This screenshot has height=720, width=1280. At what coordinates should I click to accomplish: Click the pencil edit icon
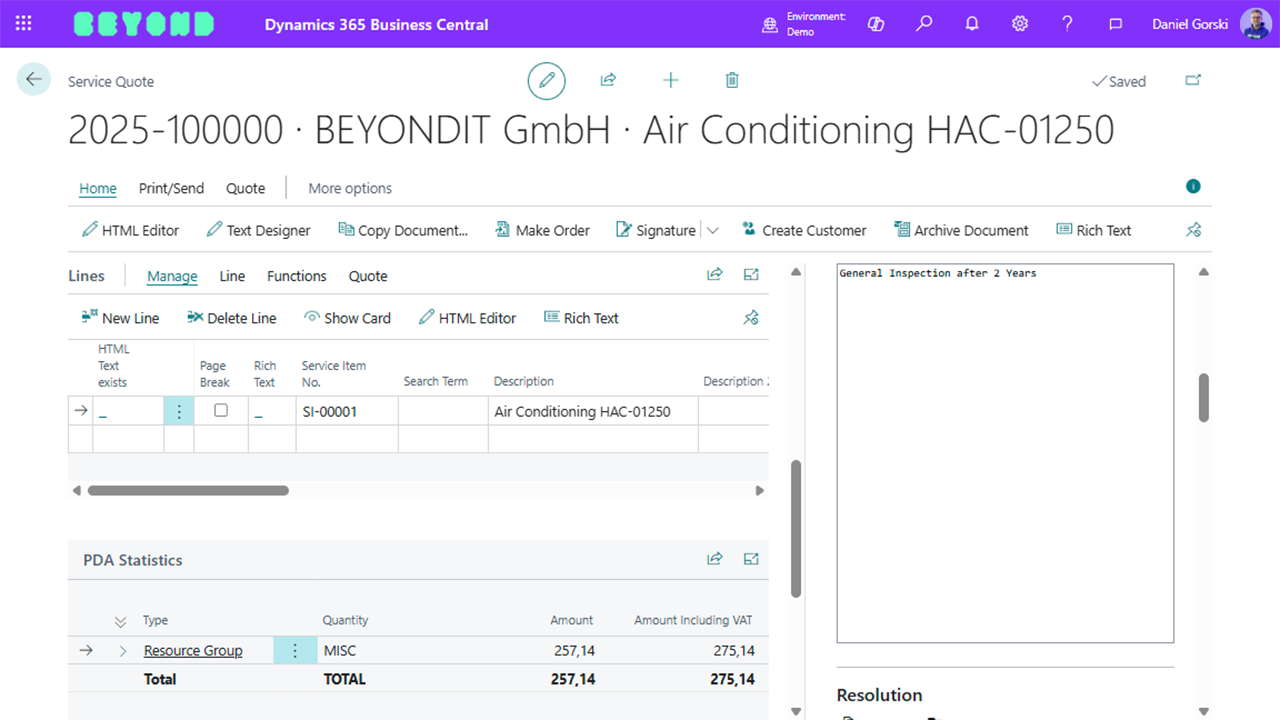(546, 81)
